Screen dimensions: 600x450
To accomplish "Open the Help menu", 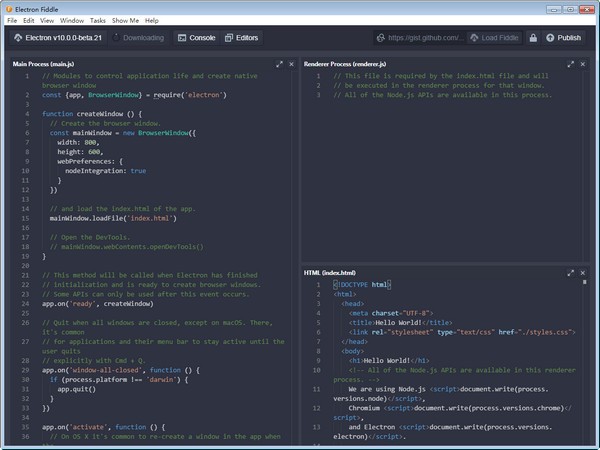I will (x=152, y=20).
